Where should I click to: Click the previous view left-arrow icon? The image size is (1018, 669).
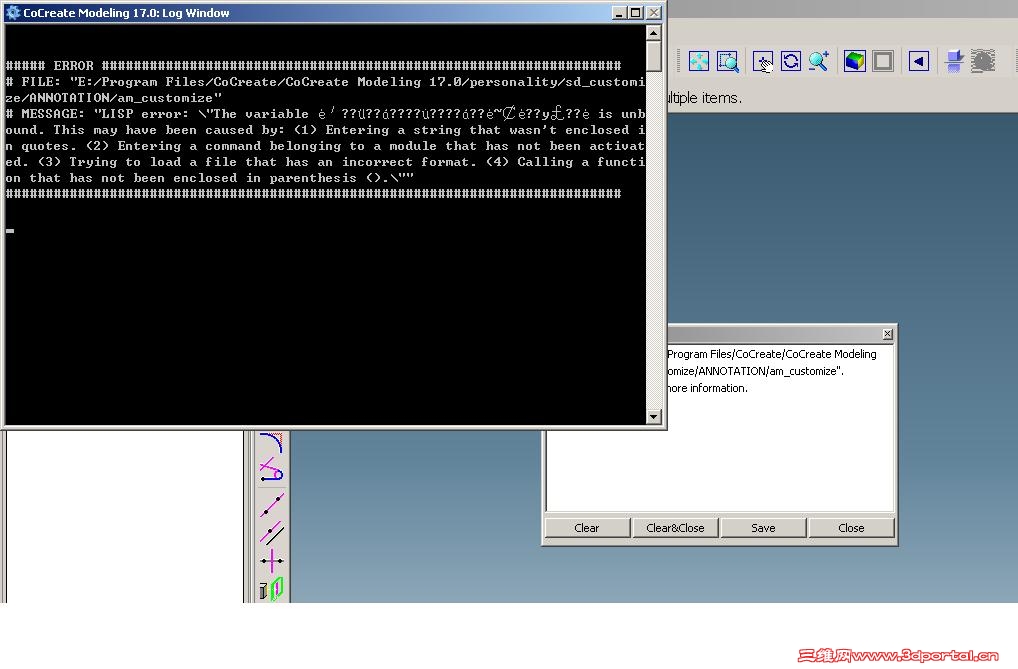pos(918,62)
